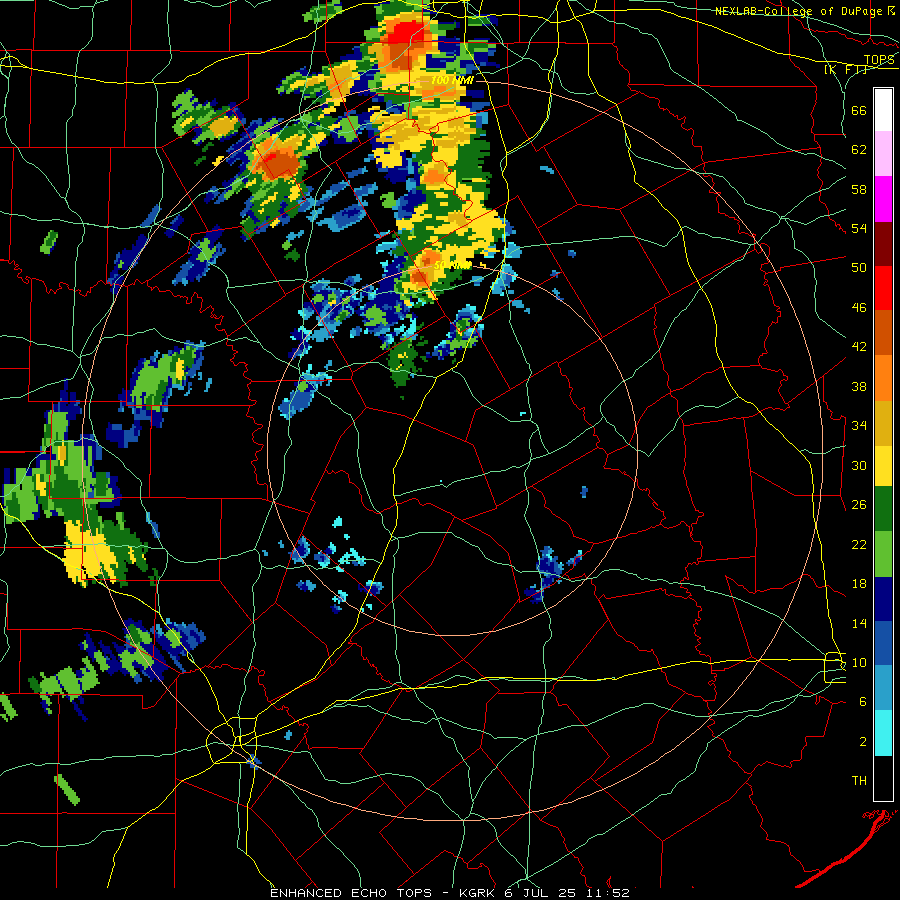Click the legend value "18"
This screenshot has height=900, width=900.
pos(859,583)
